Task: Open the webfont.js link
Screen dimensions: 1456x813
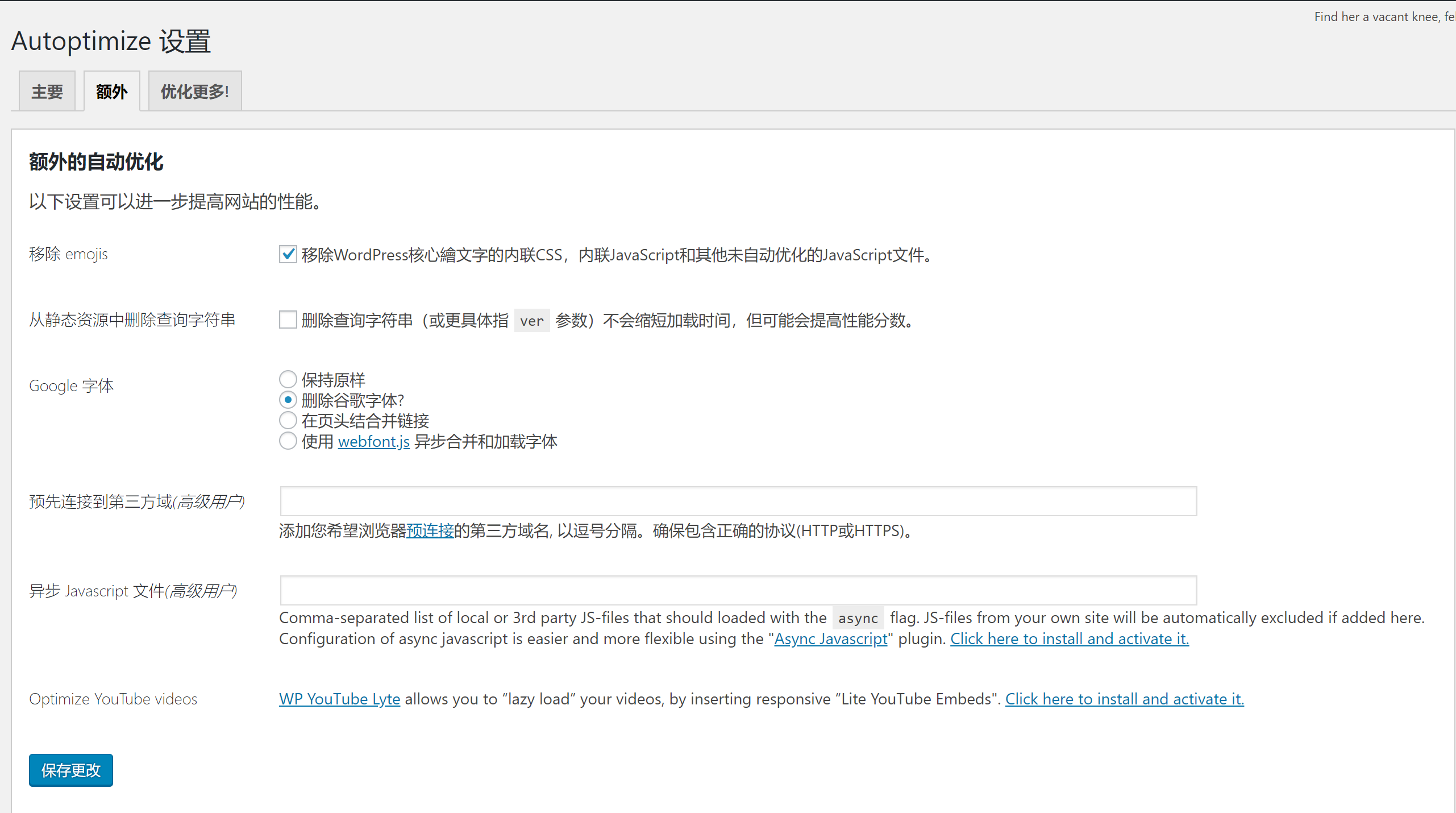Action: click(x=374, y=441)
